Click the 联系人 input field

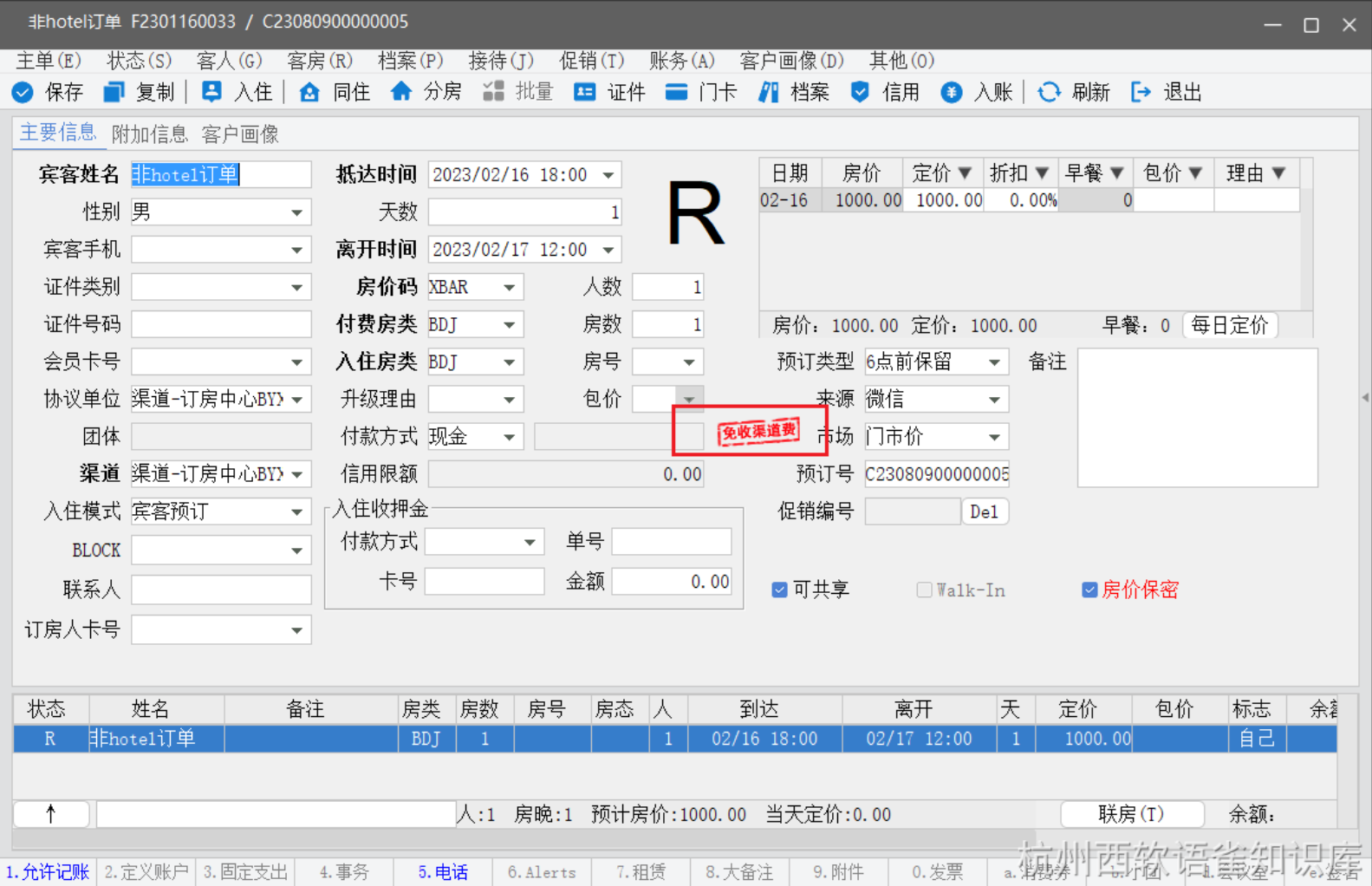tap(221, 590)
